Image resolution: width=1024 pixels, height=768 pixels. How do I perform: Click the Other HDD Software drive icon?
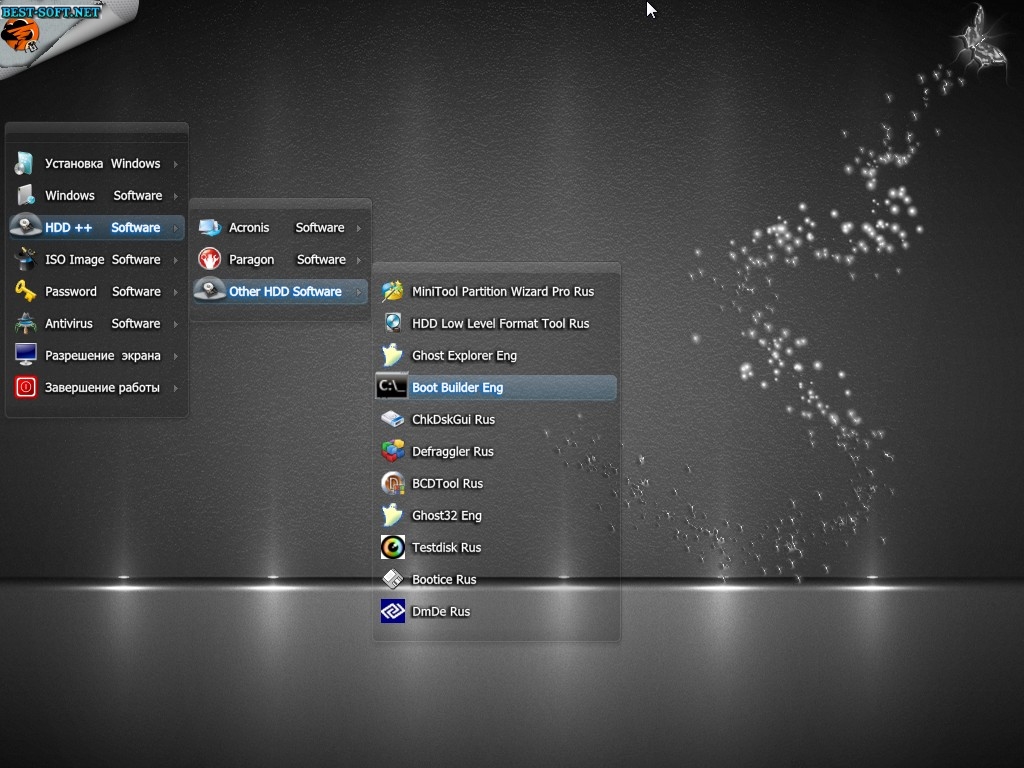(x=210, y=290)
